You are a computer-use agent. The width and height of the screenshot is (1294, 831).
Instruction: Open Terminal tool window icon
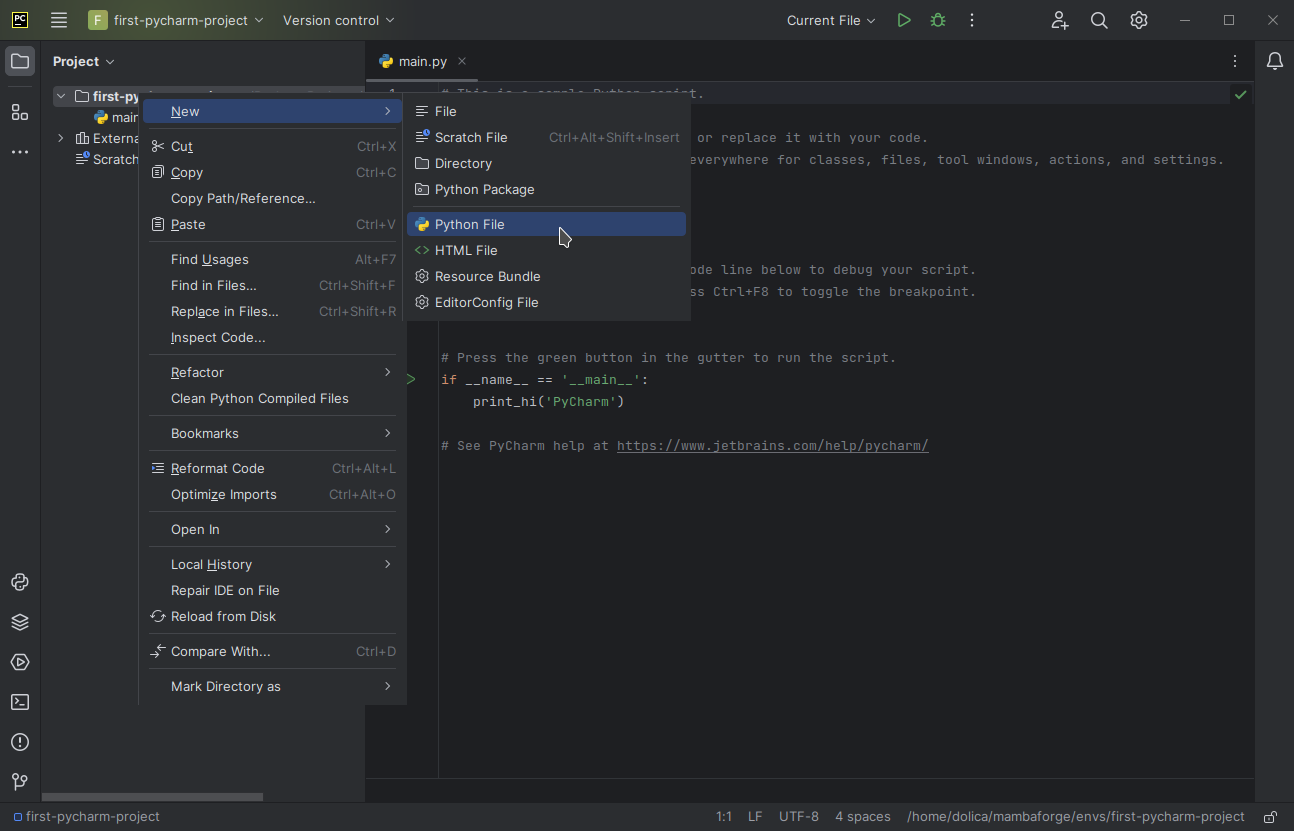pos(20,702)
